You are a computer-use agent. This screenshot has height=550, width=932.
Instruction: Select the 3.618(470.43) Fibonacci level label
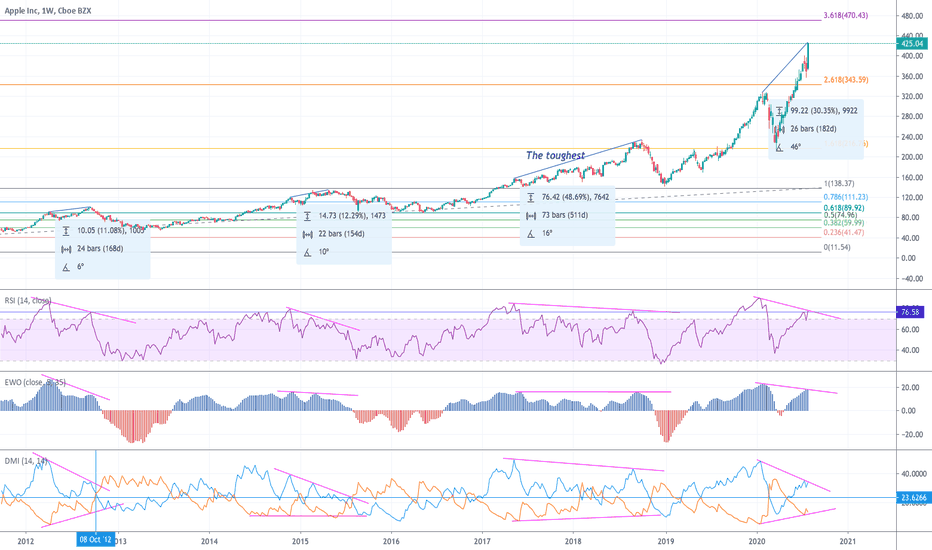tap(845, 15)
